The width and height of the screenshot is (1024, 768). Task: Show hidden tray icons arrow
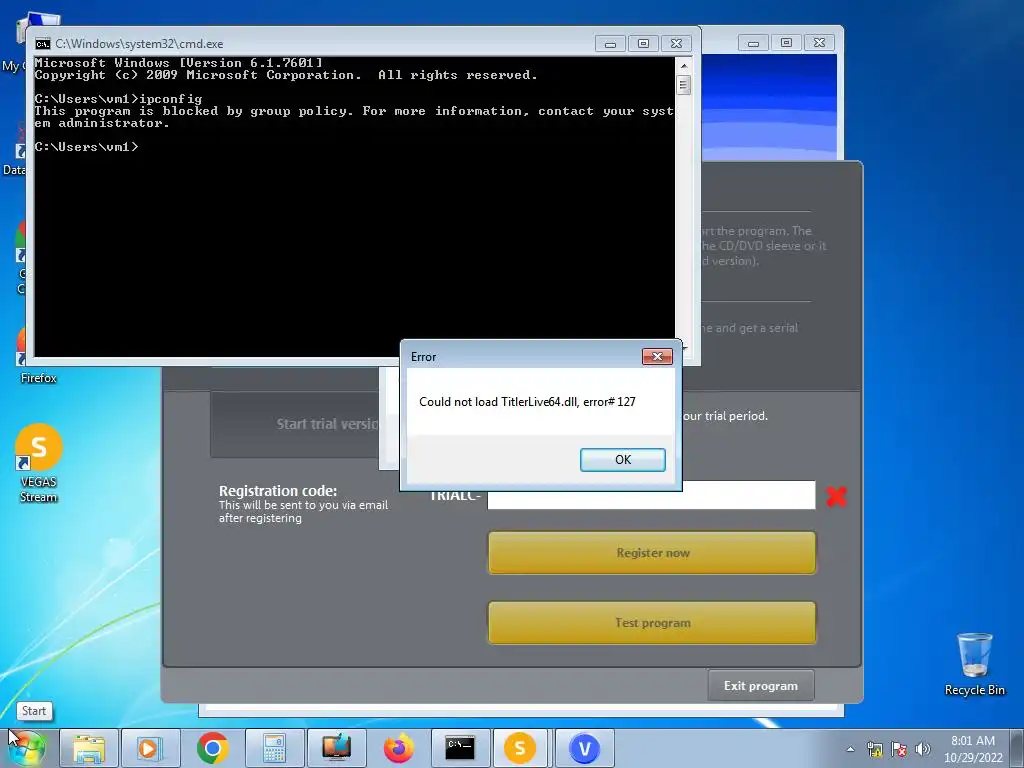click(x=850, y=749)
